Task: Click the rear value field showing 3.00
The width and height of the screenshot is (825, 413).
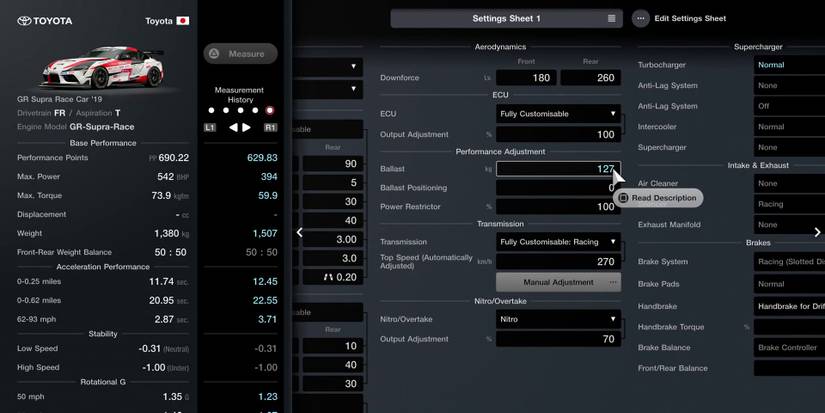Action: 333,240
